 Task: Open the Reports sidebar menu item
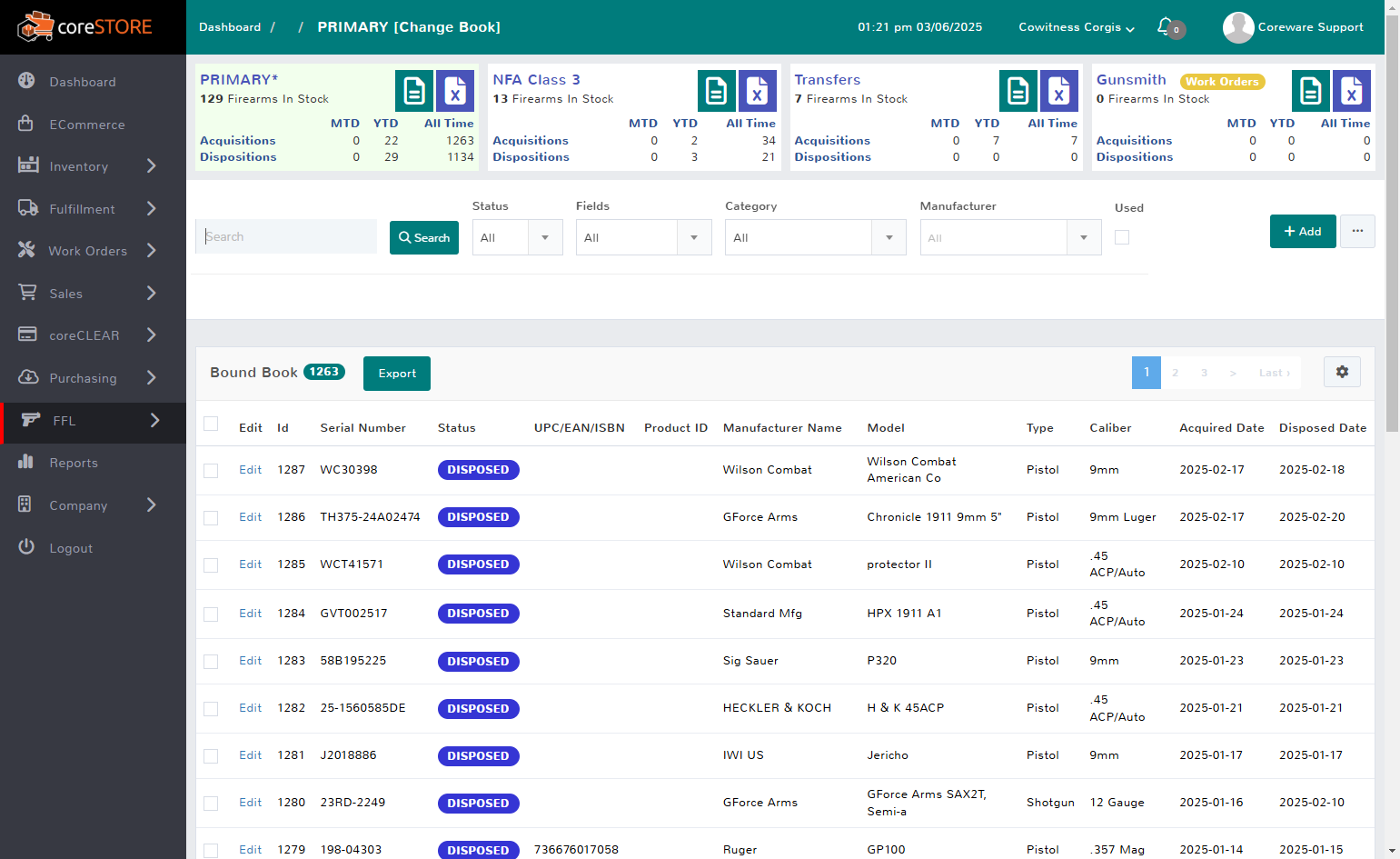click(x=93, y=463)
